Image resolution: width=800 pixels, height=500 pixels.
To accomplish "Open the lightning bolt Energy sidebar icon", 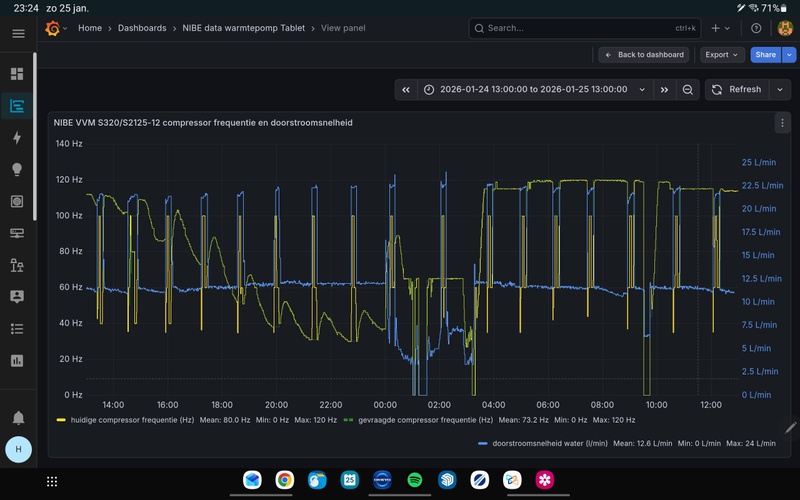I will (17, 137).
